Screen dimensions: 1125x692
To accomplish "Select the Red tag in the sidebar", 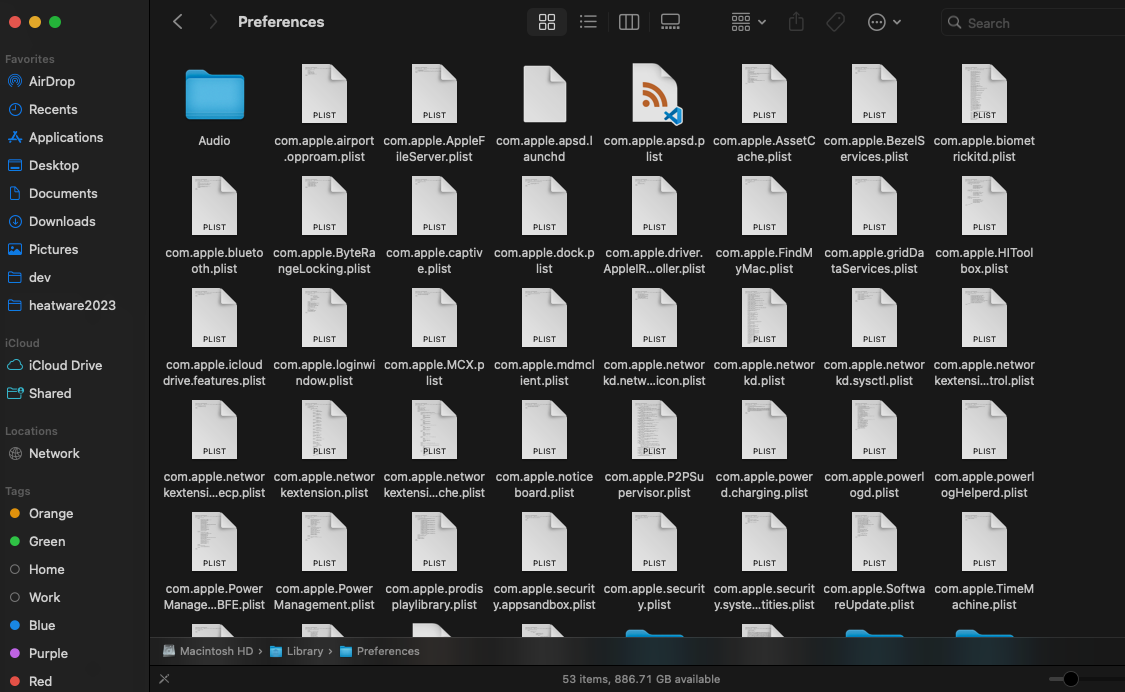I will (x=39, y=681).
